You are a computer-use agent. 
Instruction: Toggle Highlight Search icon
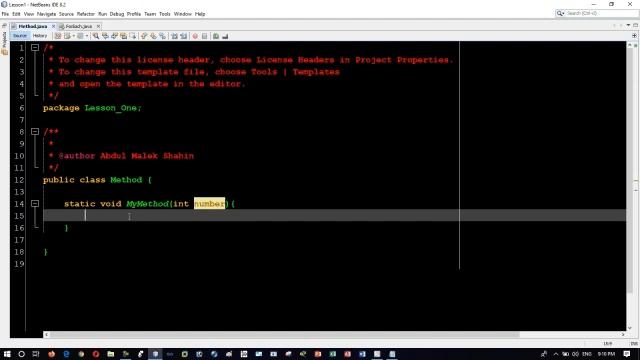point(124,36)
